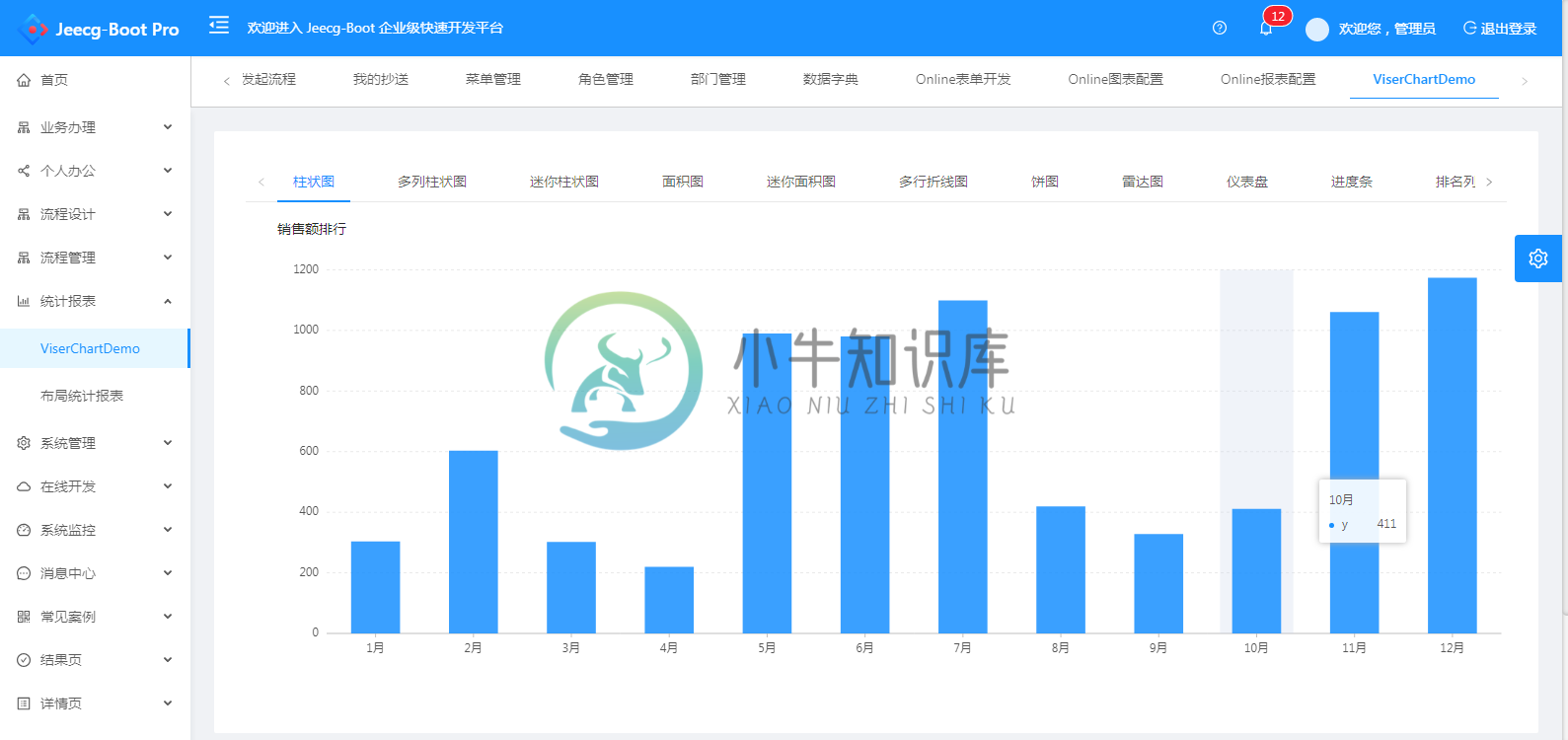Expand the 详情页 submenu chevron
Screen dimensions: 1568x740
click(168, 703)
